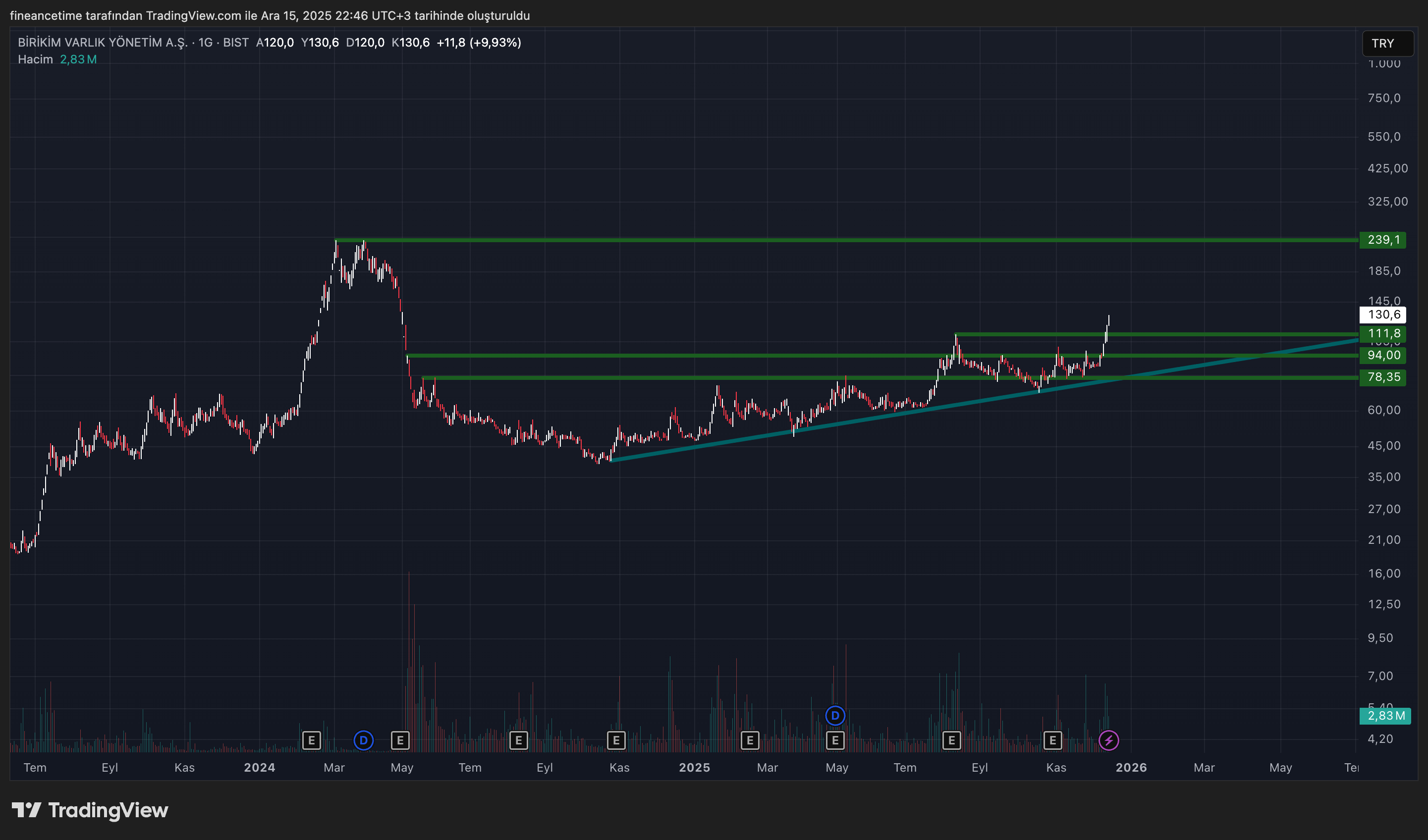Image resolution: width=1428 pixels, height=840 pixels.
Task: Click the earnings E marker above May 2024
Action: coord(400,740)
